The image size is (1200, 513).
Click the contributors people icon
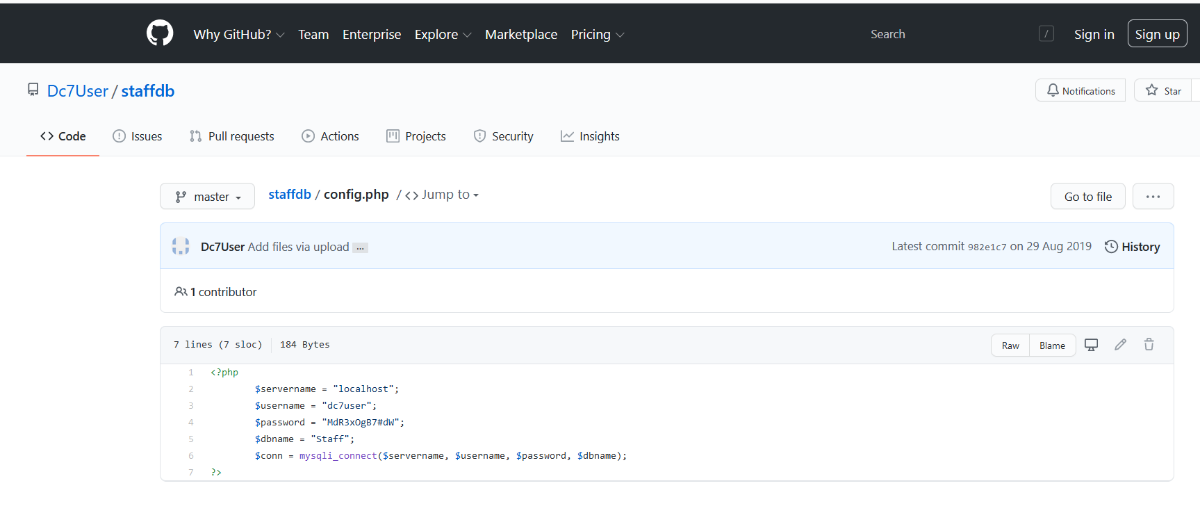click(181, 292)
